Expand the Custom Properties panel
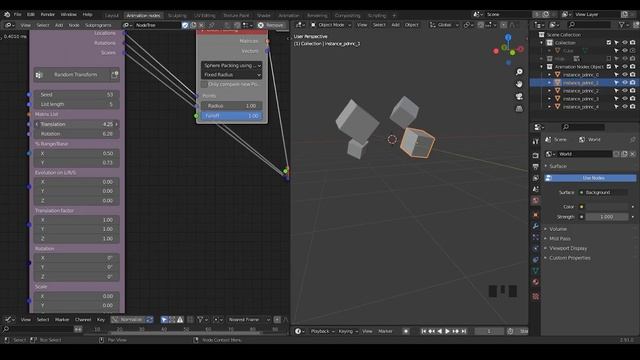 569,258
